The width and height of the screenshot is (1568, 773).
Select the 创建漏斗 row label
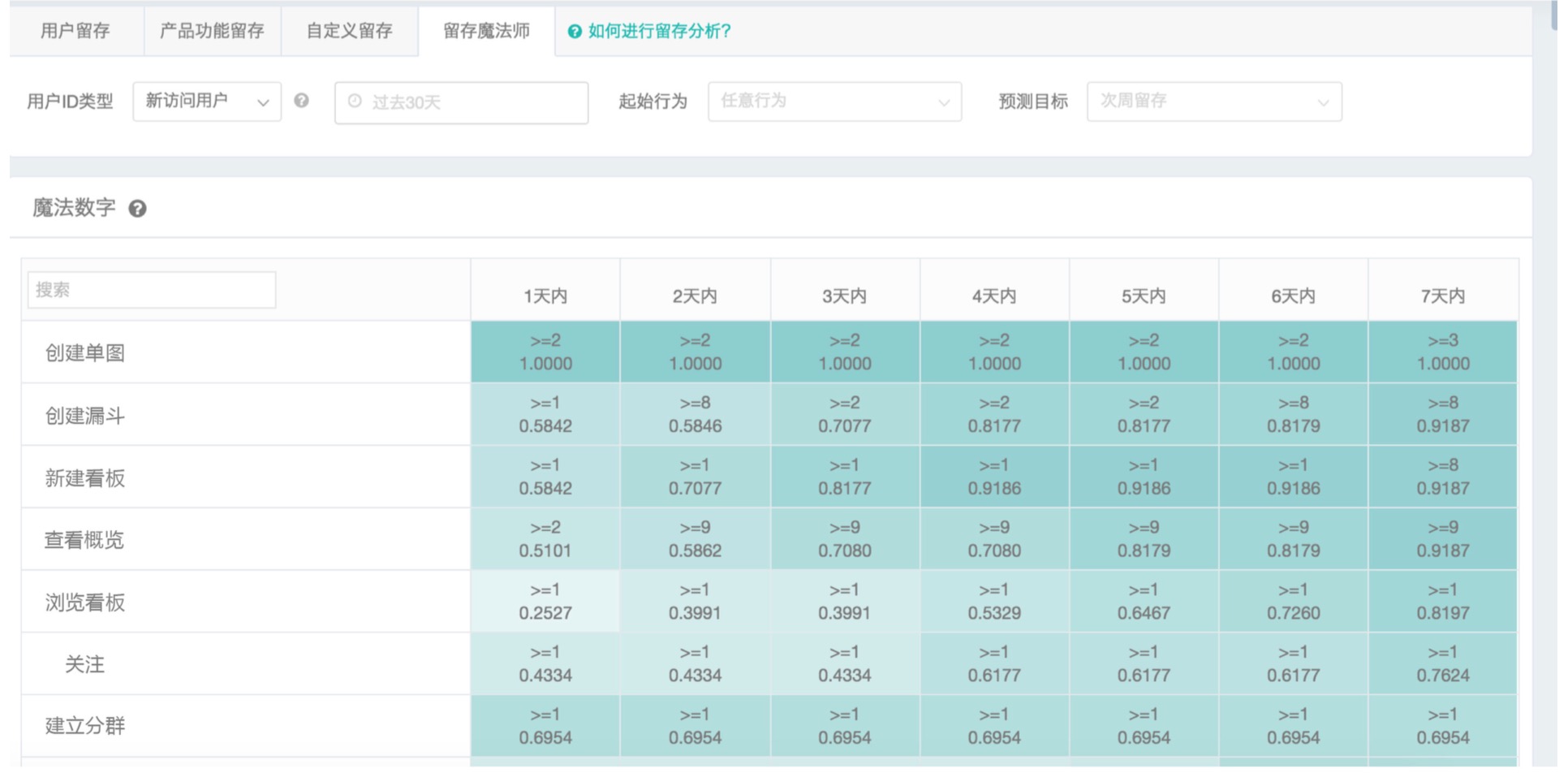[85, 416]
